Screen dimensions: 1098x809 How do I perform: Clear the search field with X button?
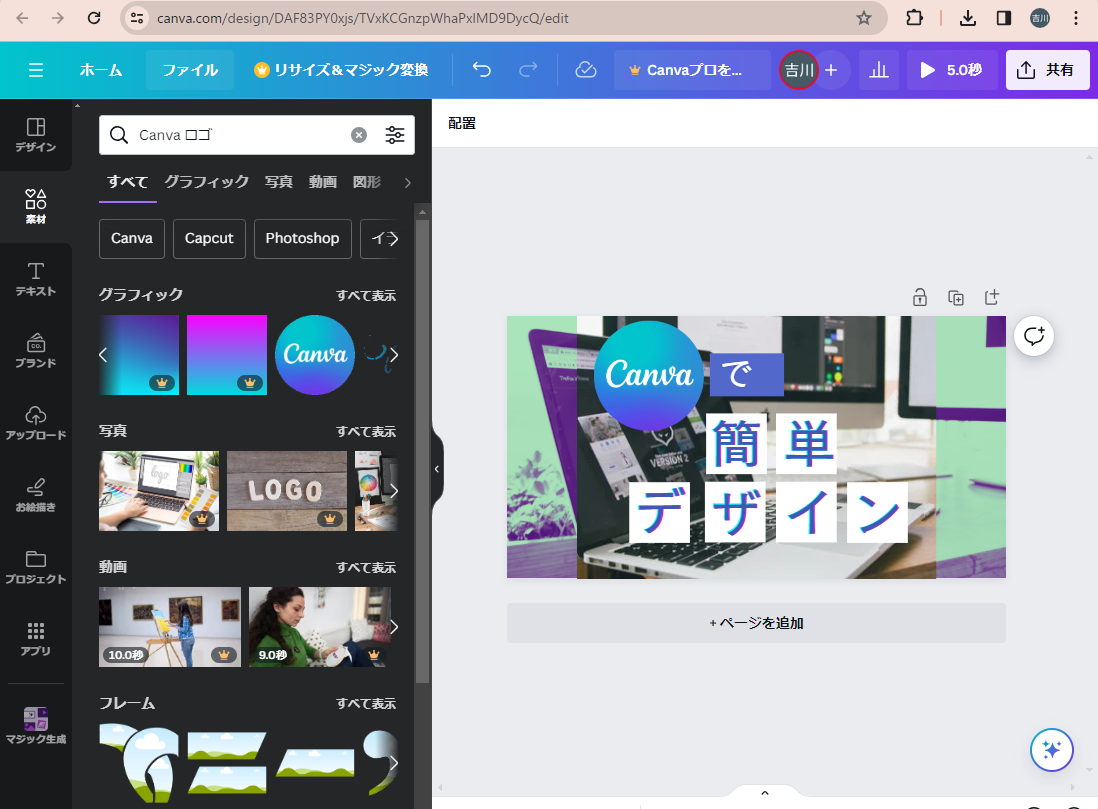[359, 135]
